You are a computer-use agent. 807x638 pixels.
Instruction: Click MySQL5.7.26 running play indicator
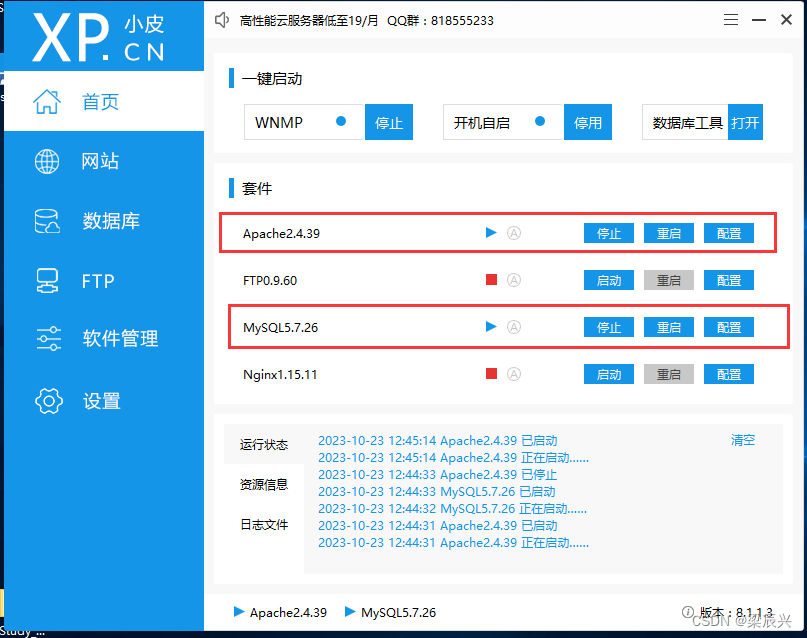pyautogui.click(x=491, y=326)
